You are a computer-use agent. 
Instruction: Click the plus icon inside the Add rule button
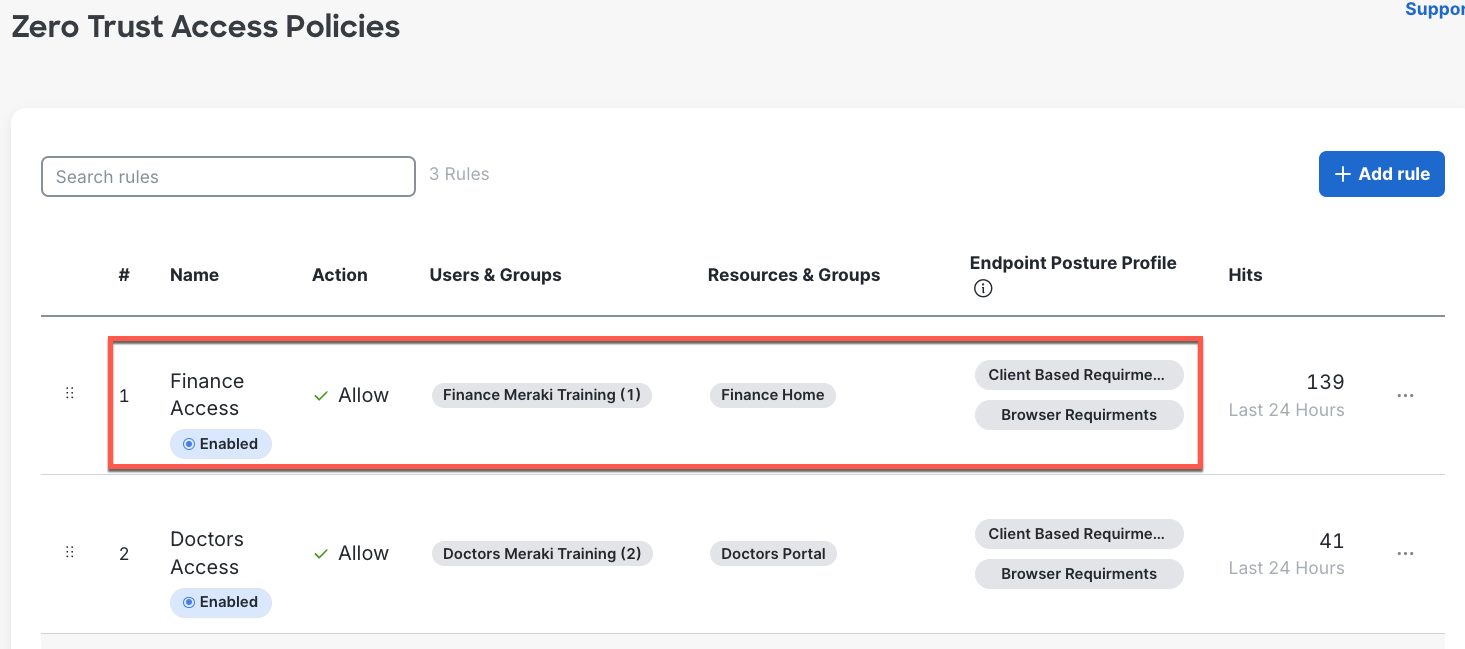click(x=1342, y=173)
